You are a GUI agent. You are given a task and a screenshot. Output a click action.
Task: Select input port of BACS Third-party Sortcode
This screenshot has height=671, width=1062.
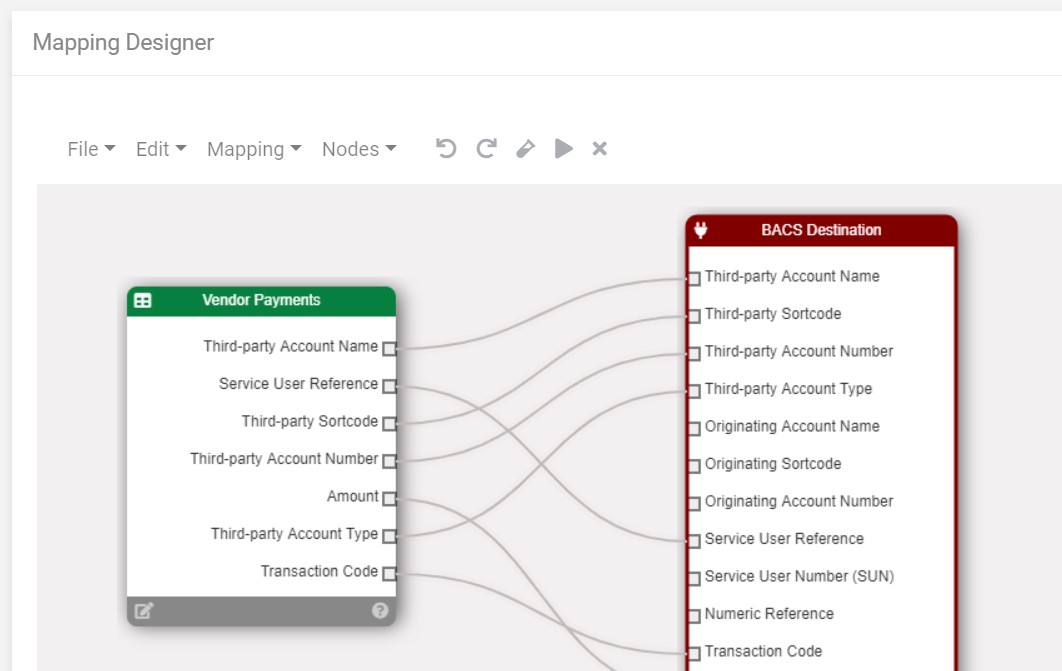coord(694,316)
